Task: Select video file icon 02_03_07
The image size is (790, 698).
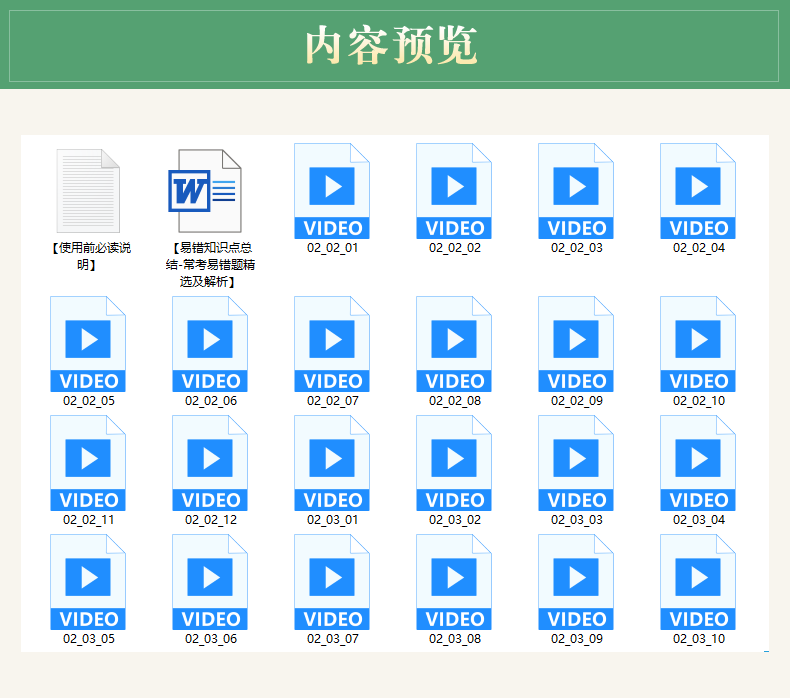Action: pyautogui.click(x=332, y=582)
